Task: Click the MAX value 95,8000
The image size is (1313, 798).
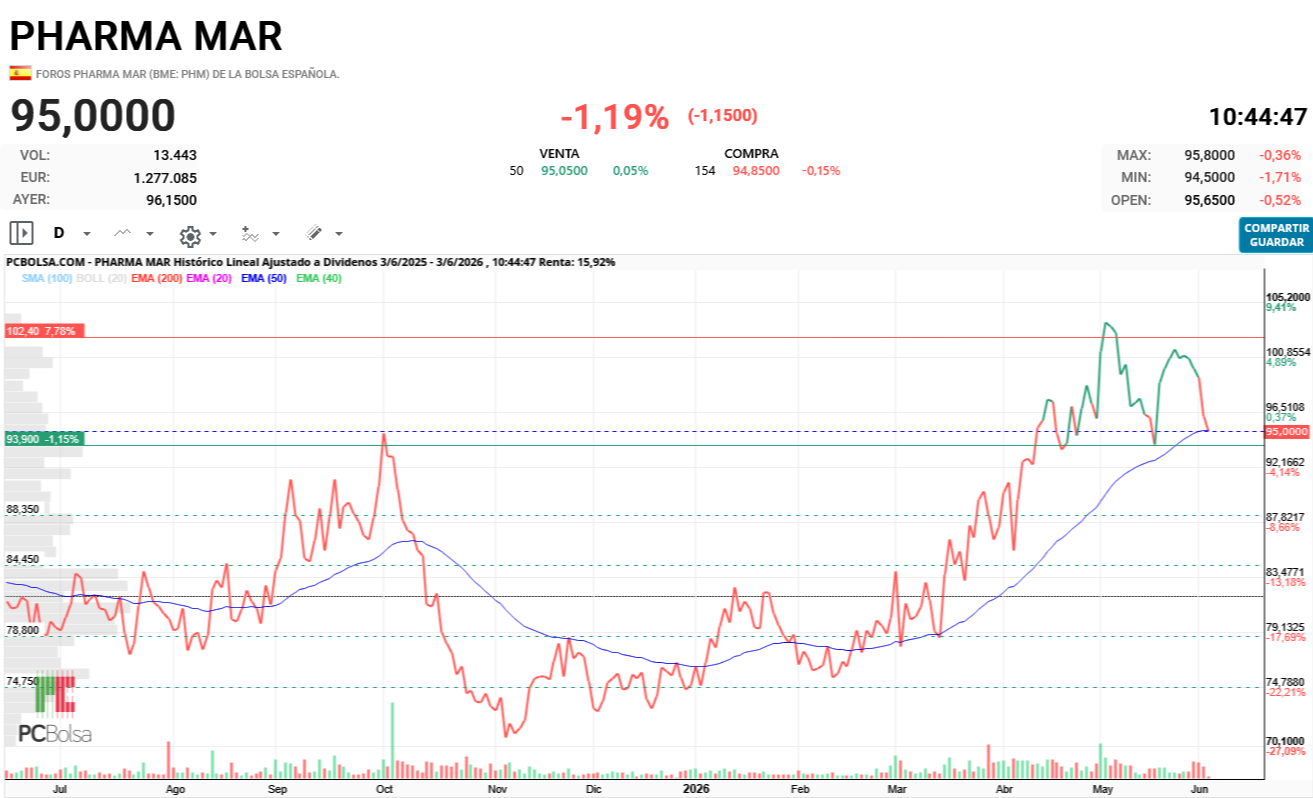Action: point(1208,155)
